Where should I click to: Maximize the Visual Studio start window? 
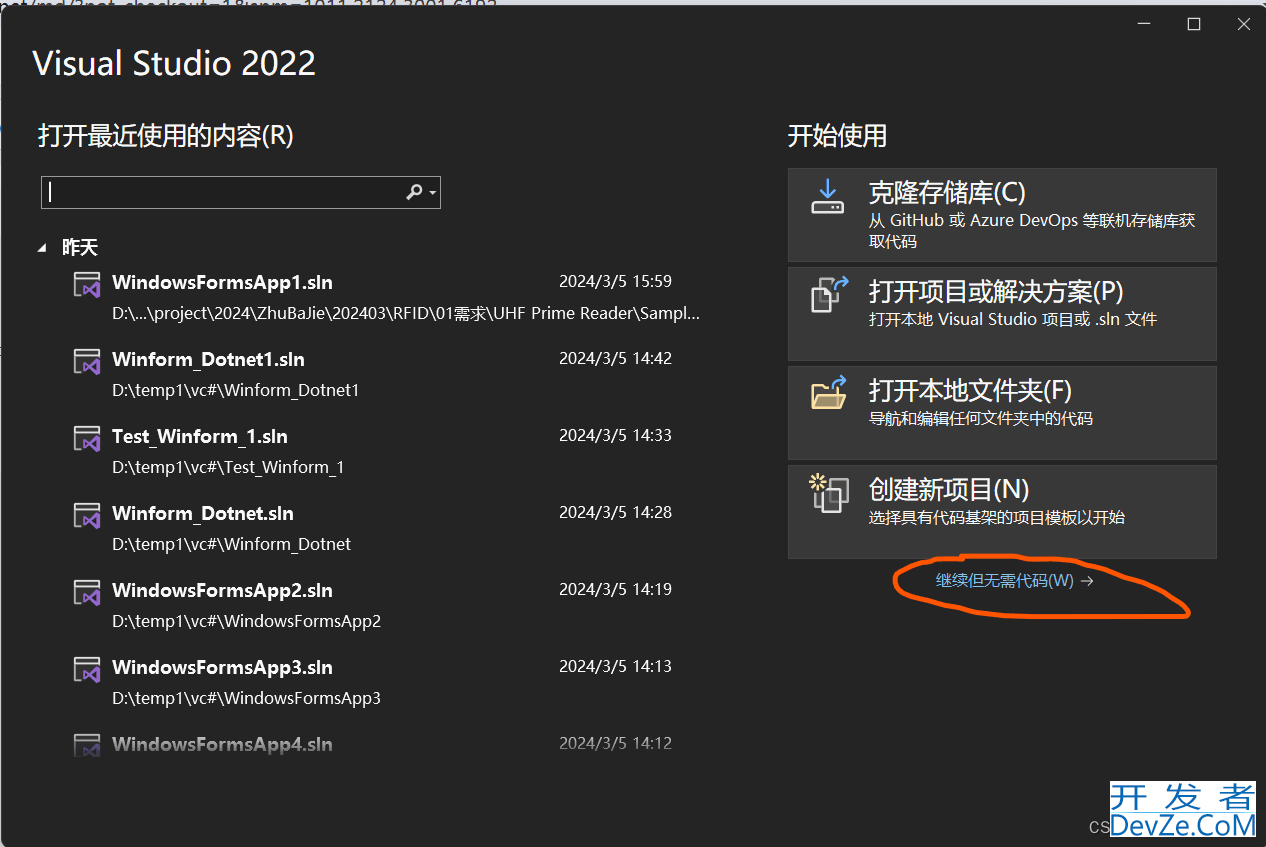click(x=1193, y=24)
